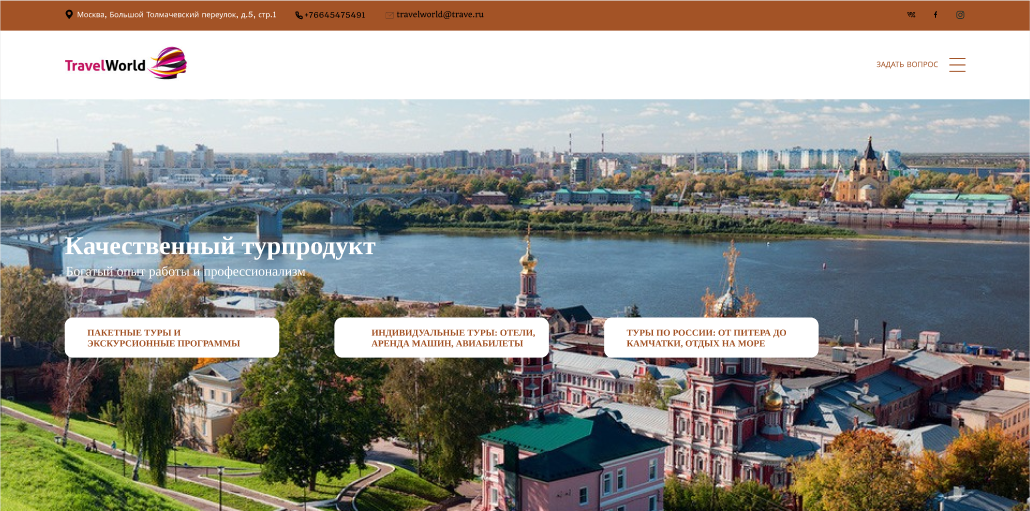1030x511 pixels.
Task: Select "Индивидуальные туры: отели, аренда машин" button
Action: pyautogui.click(x=441, y=338)
